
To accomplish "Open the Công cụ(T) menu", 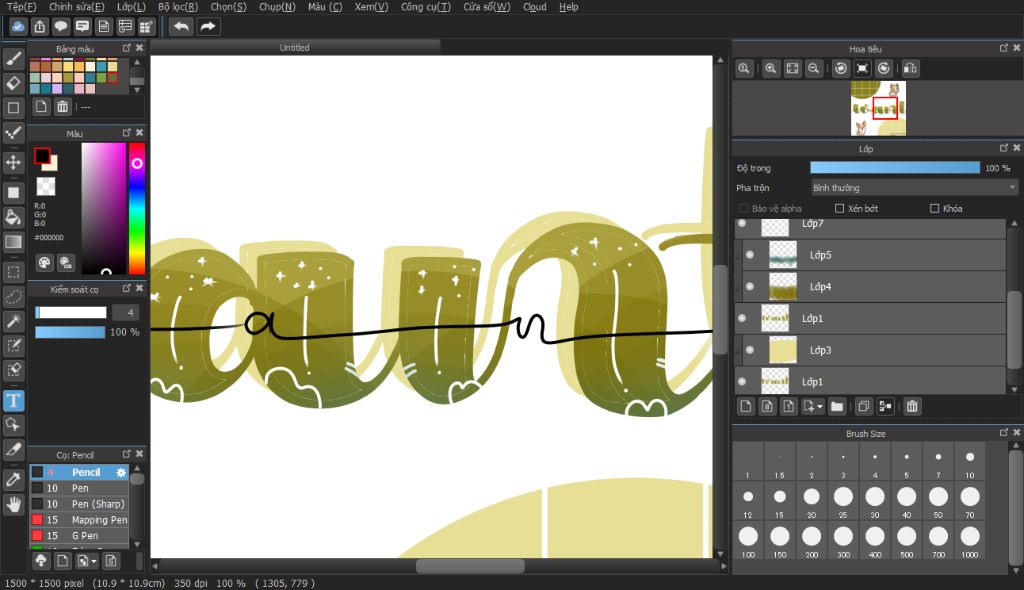I will tap(425, 7).
